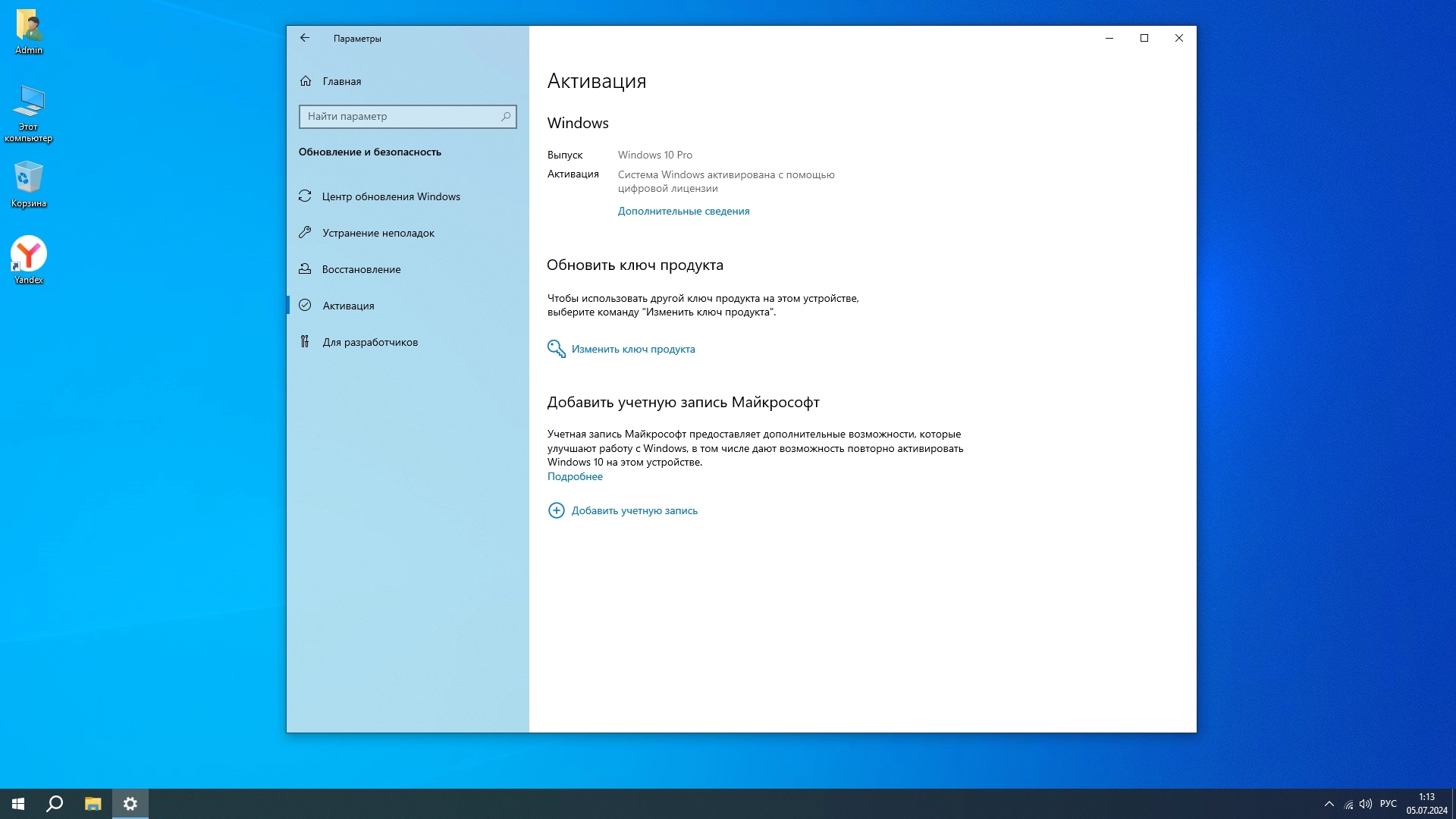1456x819 pixels.
Task: Click the Найти параметр search field
Action: coord(400,117)
